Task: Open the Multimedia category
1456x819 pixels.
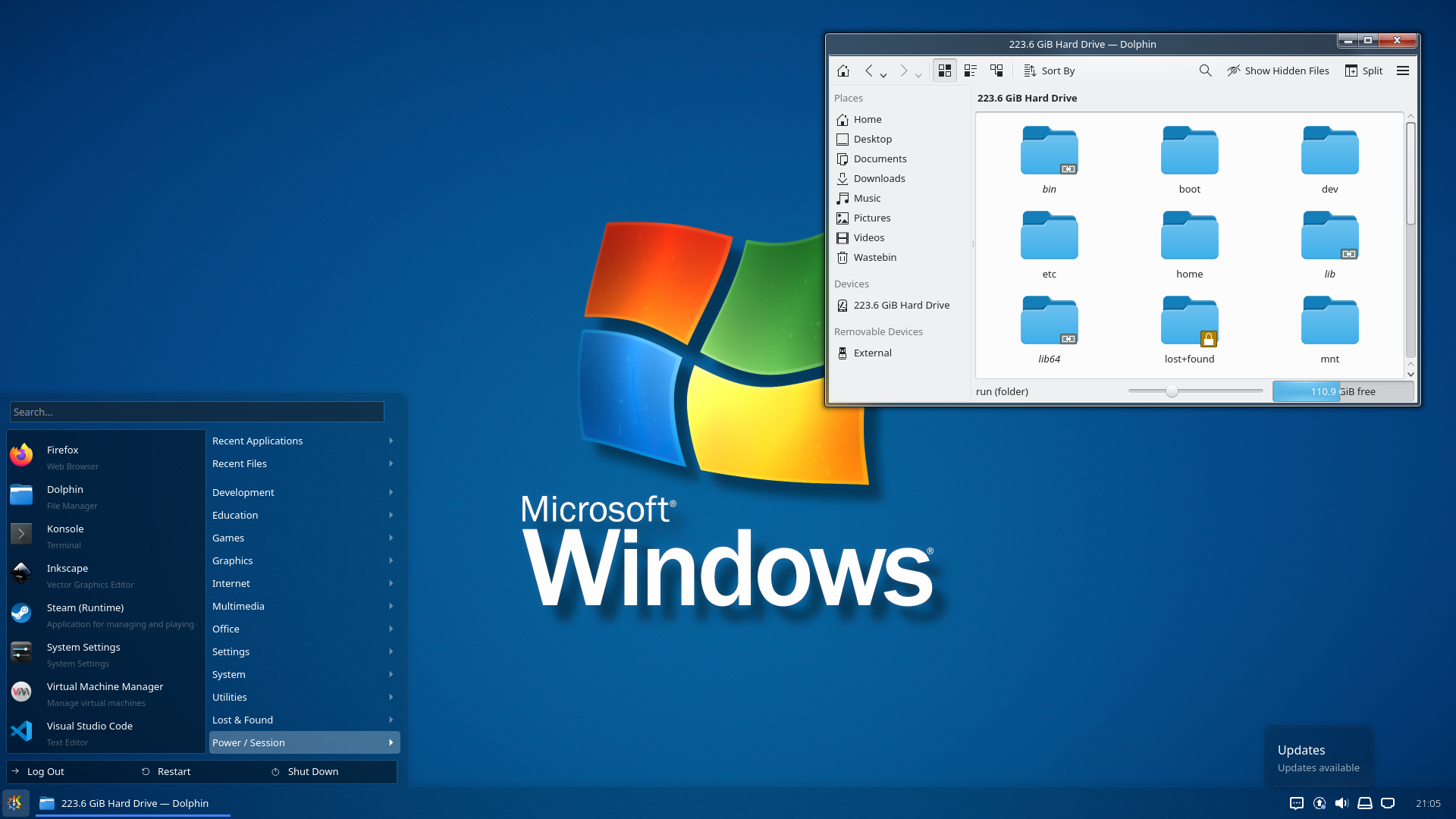Action: 304,606
